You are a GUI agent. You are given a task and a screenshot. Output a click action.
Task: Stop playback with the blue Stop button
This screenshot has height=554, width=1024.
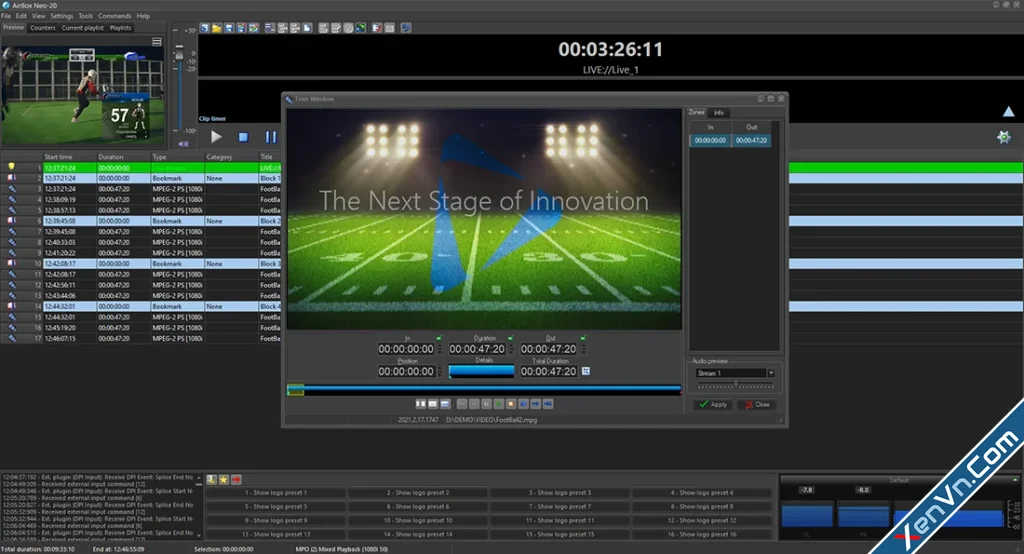(x=243, y=137)
